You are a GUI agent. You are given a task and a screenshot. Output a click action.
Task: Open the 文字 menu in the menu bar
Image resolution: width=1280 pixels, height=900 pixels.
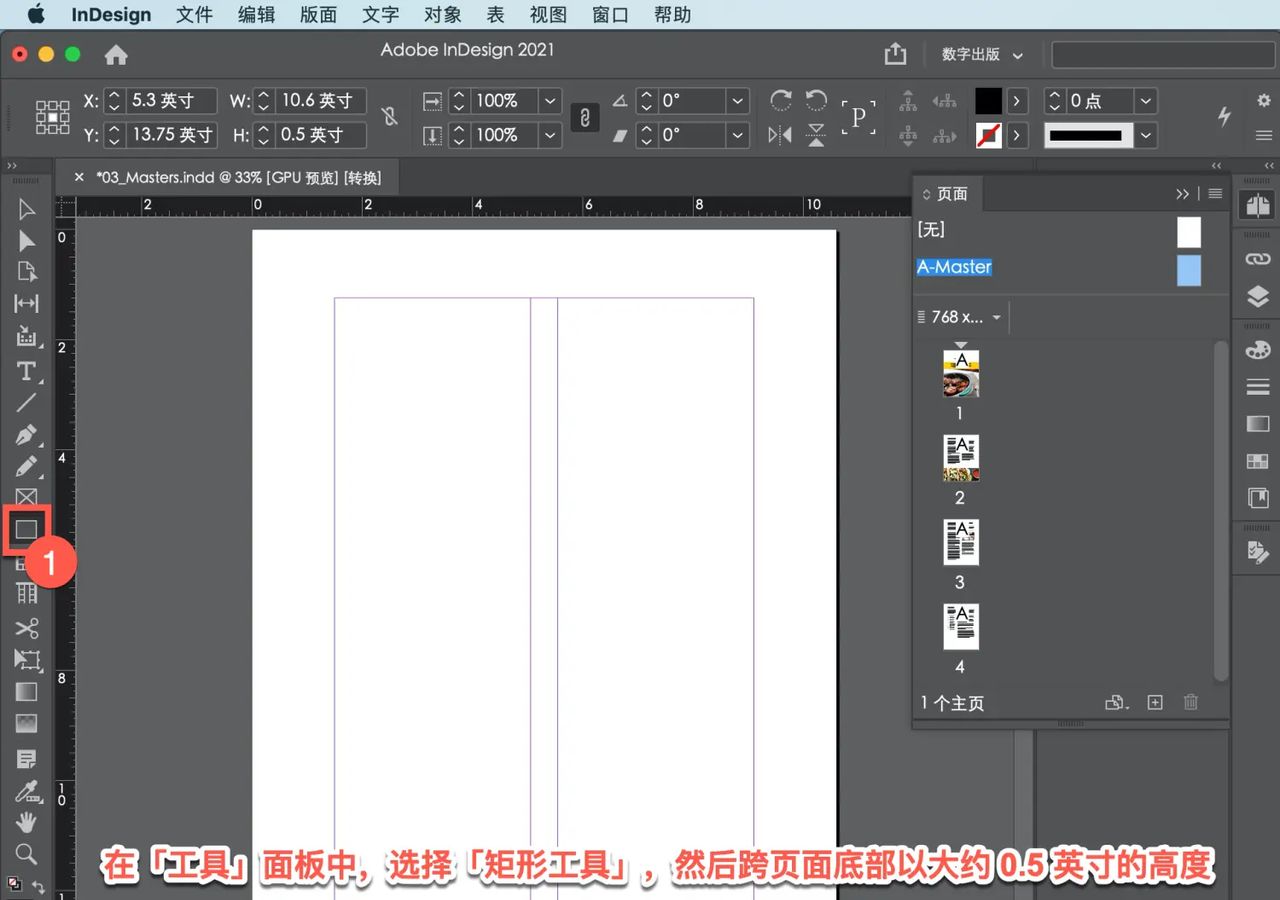click(x=379, y=15)
